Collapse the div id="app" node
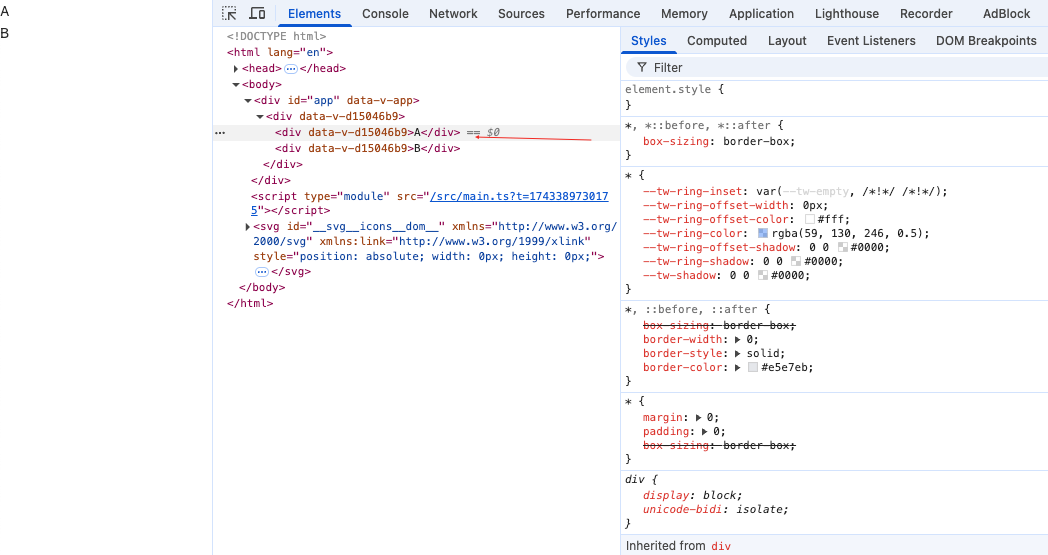This screenshot has height=555, width=1048. point(248,101)
